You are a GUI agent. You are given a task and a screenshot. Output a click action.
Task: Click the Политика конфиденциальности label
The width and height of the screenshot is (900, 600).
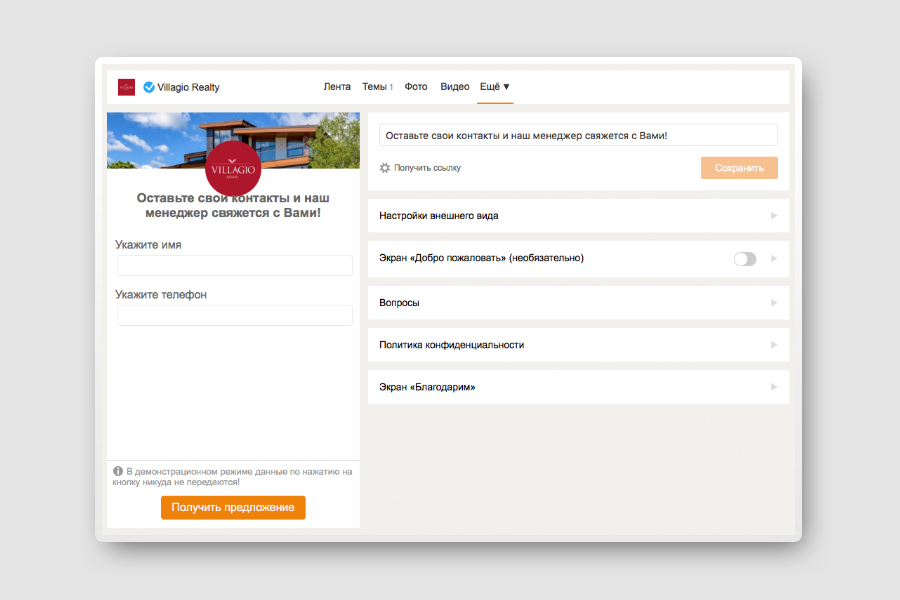[451, 345]
